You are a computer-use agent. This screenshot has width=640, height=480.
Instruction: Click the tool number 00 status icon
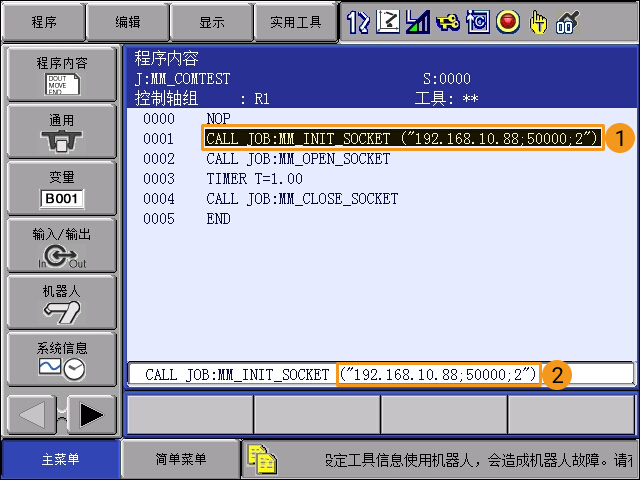pyautogui.click(x=567, y=22)
